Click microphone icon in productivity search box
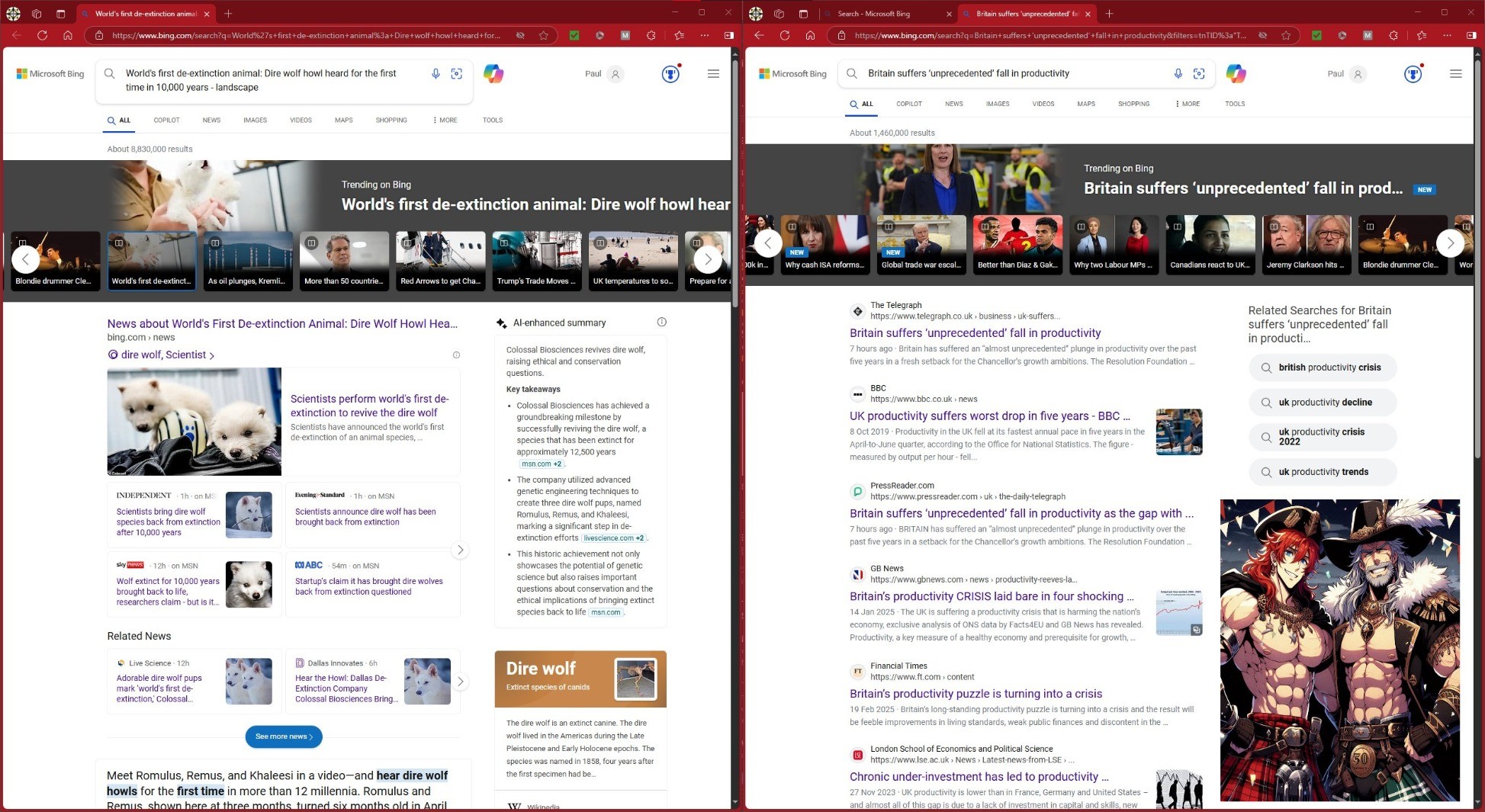Image resolution: width=1485 pixels, height=812 pixels. (1178, 74)
